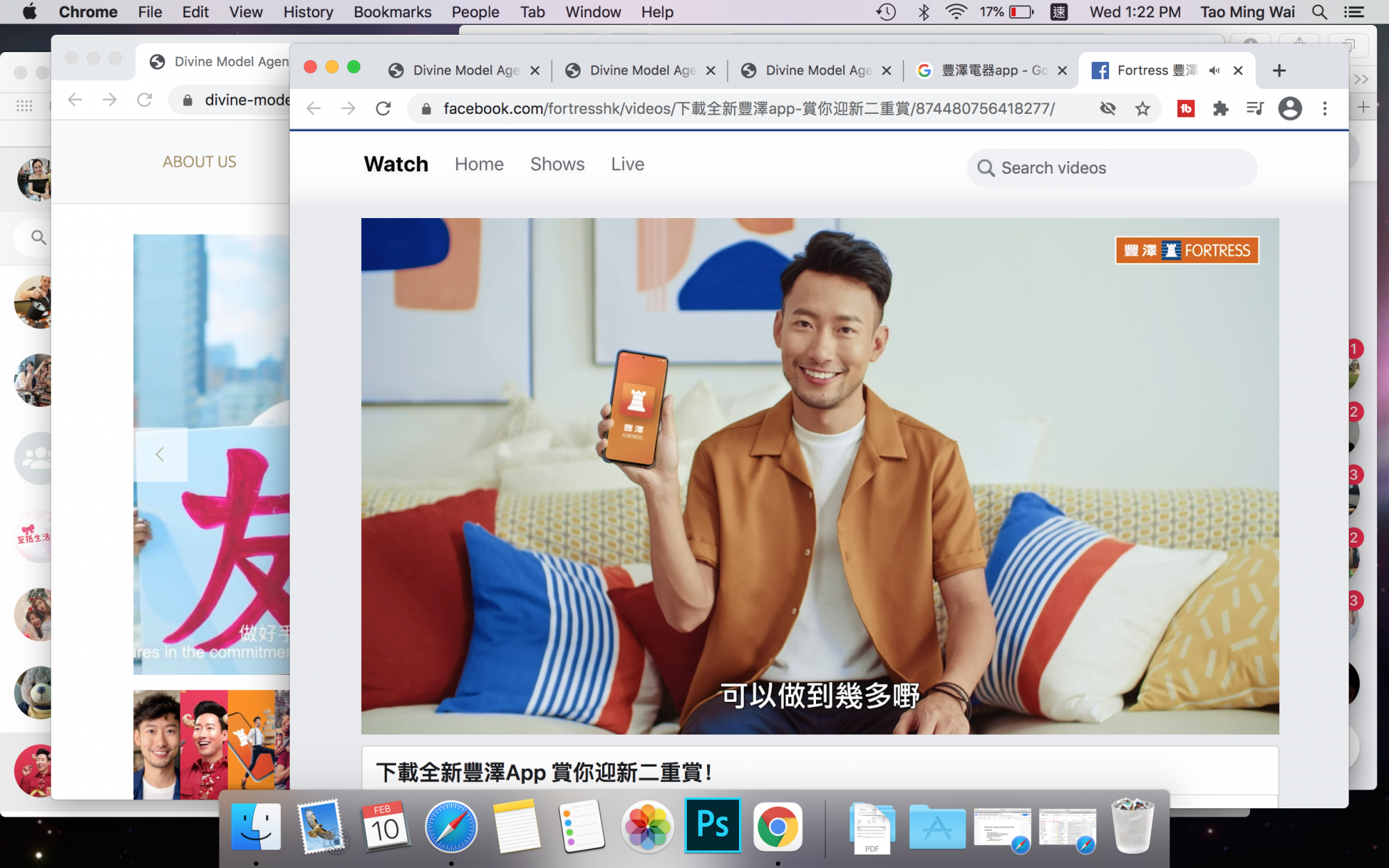The width and height of the screenshot is (1389, 868).
Task: Open the input method 速 icon
Action: 1059,12
